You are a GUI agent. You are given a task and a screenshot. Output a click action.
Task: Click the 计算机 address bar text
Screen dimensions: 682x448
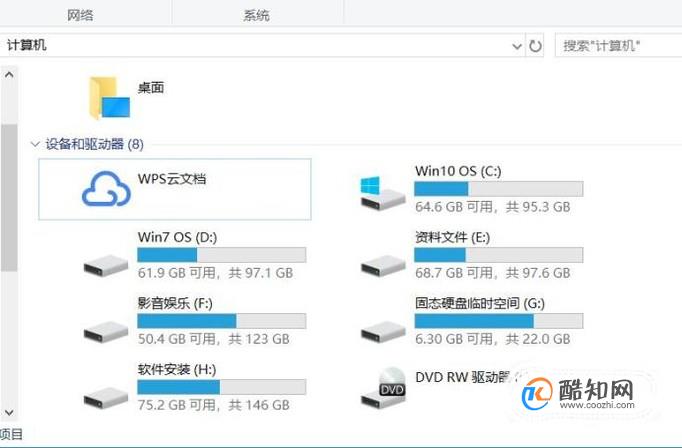click(27, 45)
